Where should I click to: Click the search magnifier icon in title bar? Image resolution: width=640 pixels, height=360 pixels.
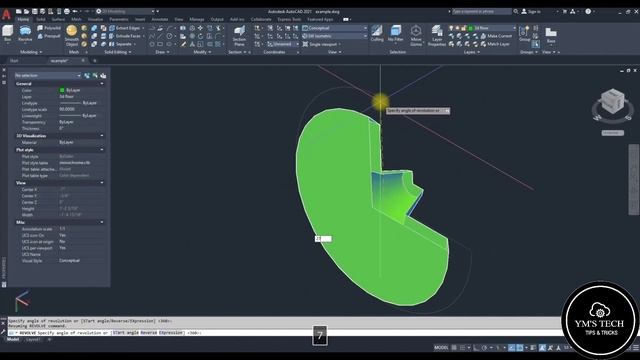click(x=516, y=11)
